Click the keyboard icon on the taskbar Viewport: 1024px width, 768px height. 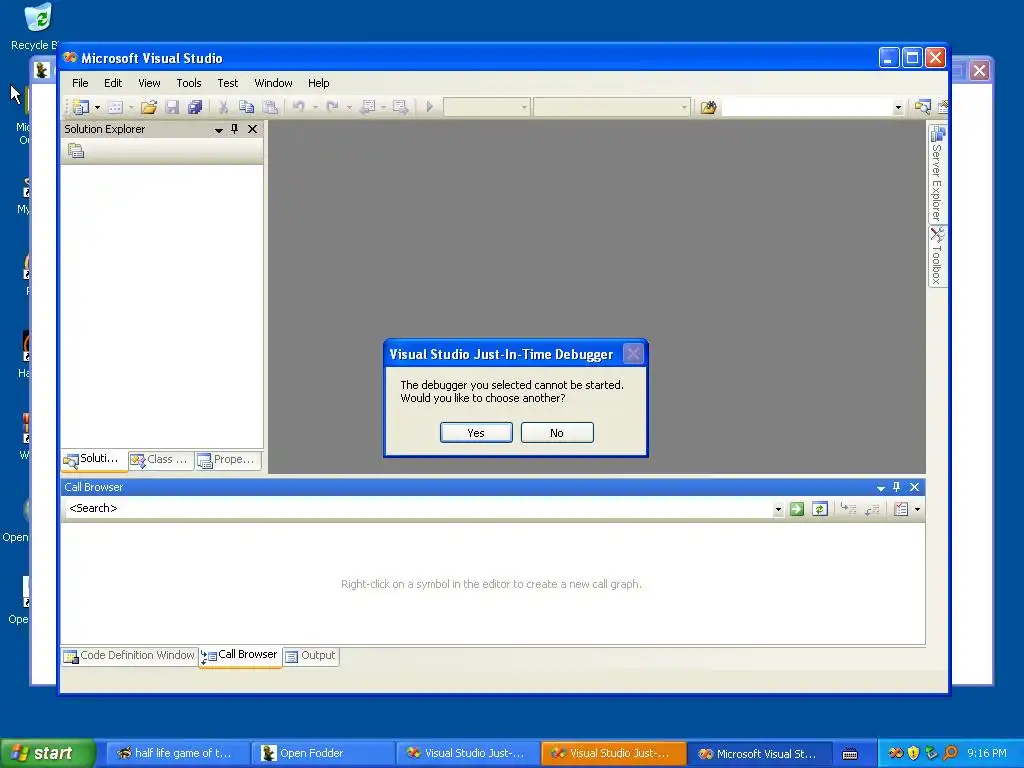pos(850,754)
